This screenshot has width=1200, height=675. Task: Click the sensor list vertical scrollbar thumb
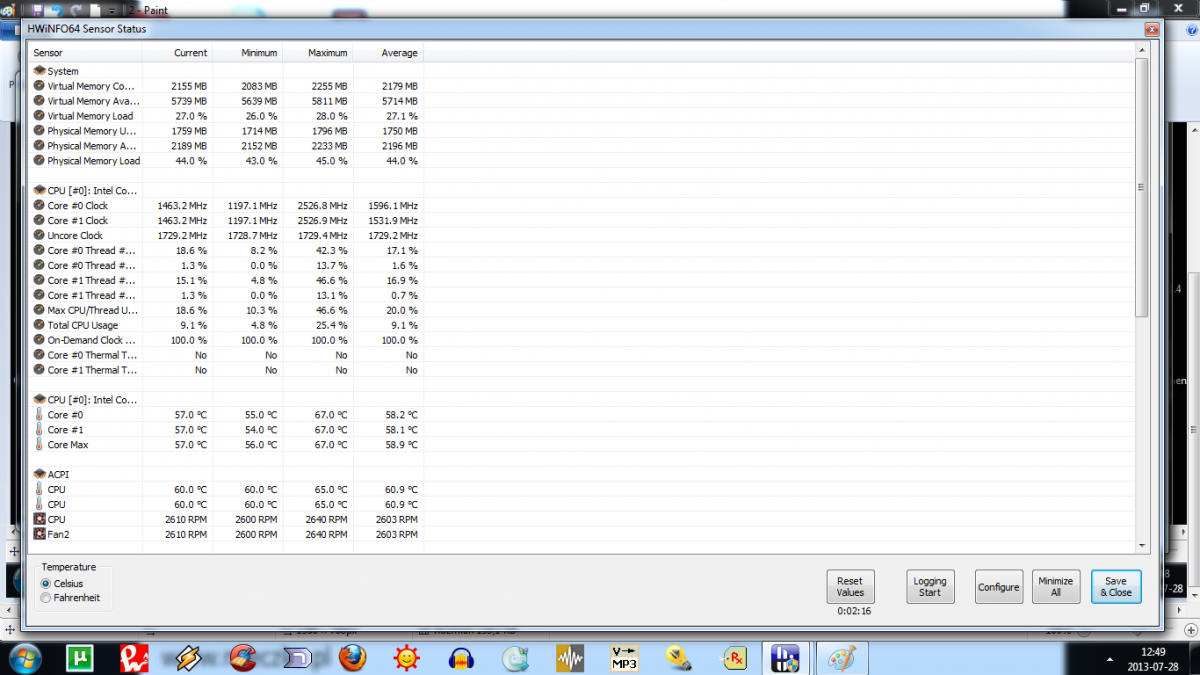(1143, 187)
